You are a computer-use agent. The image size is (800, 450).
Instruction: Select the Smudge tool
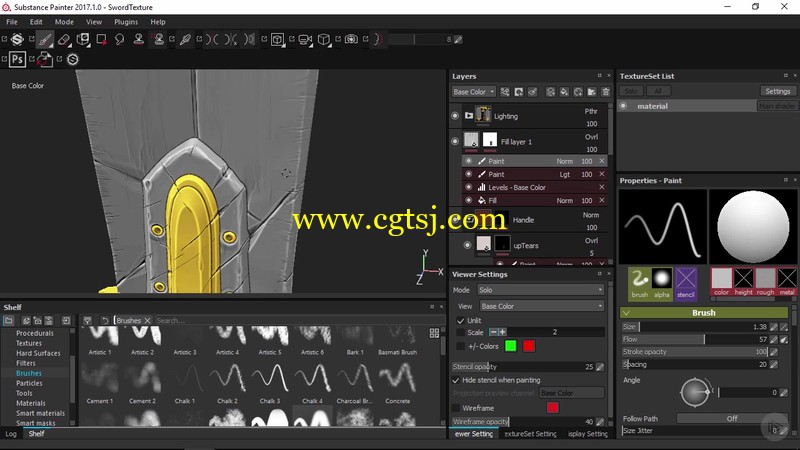119,39
